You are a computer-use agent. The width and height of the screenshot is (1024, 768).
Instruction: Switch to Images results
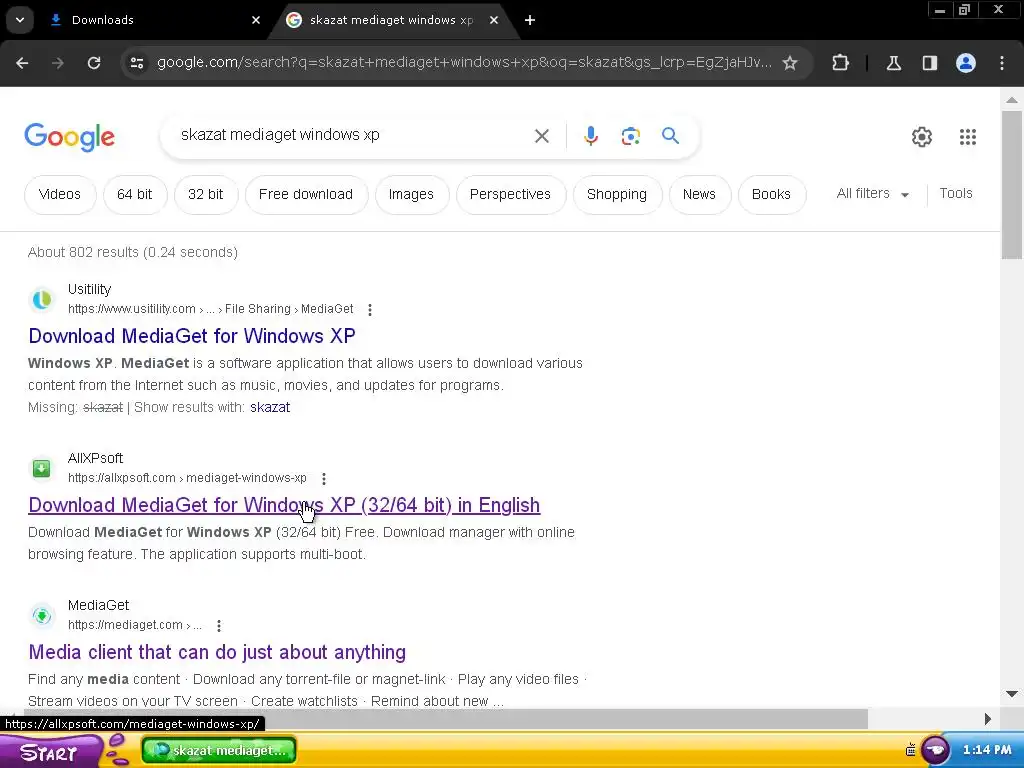(411, 195)
